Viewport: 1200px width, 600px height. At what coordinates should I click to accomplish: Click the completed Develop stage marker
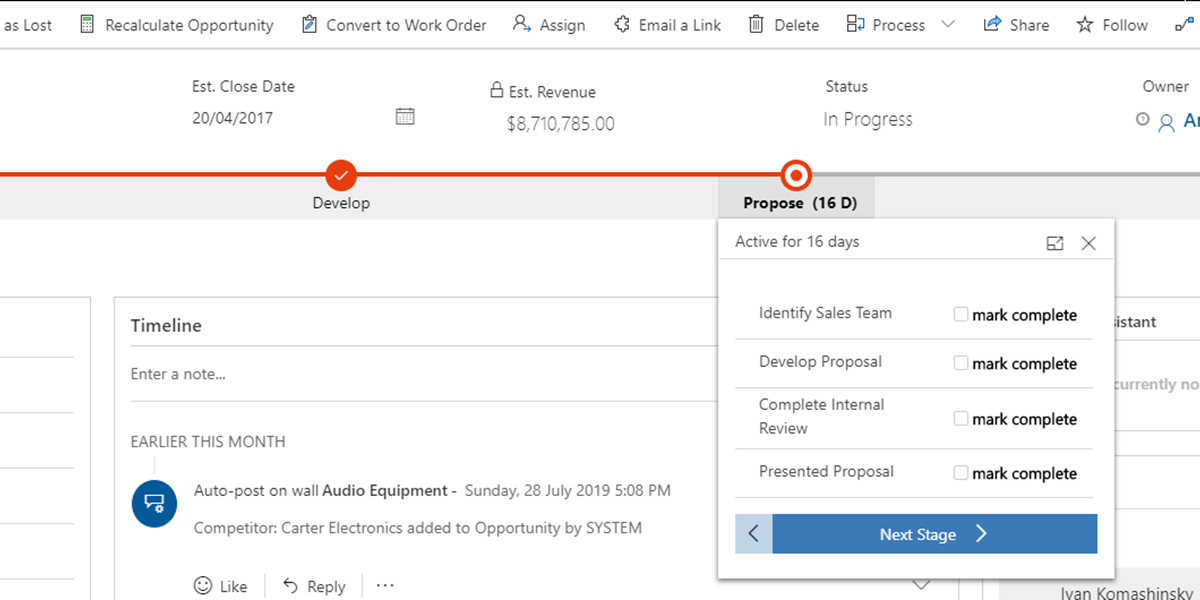coord(341,175)
